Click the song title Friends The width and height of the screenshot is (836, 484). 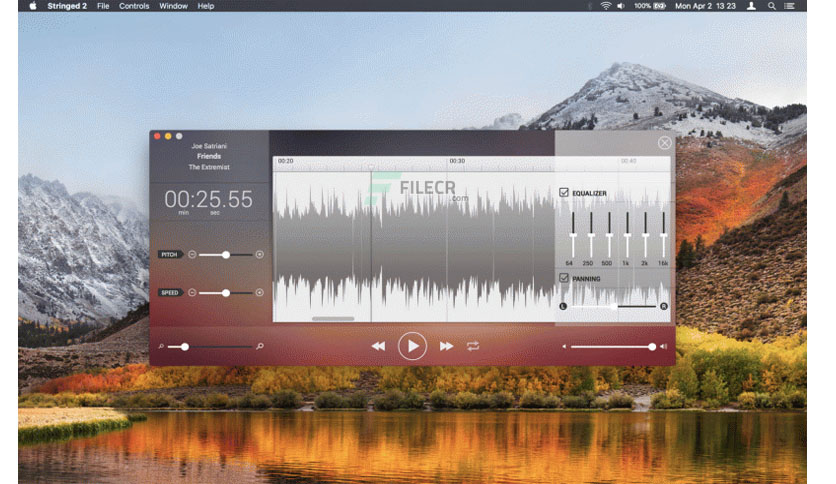[209, 156]
